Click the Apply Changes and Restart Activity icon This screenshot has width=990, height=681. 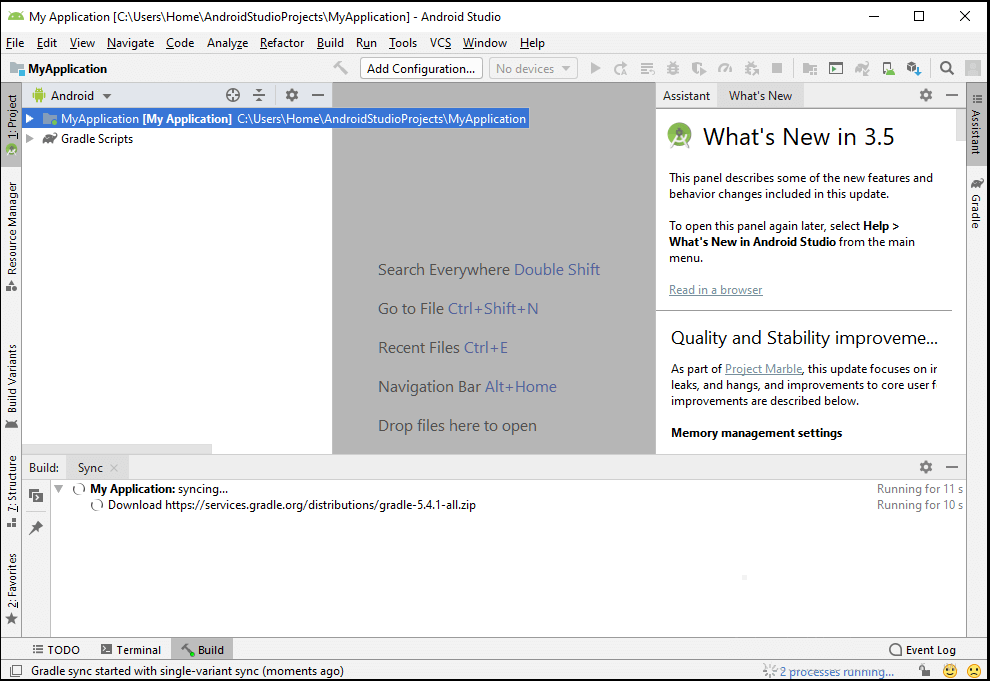(x=621, y=68)
